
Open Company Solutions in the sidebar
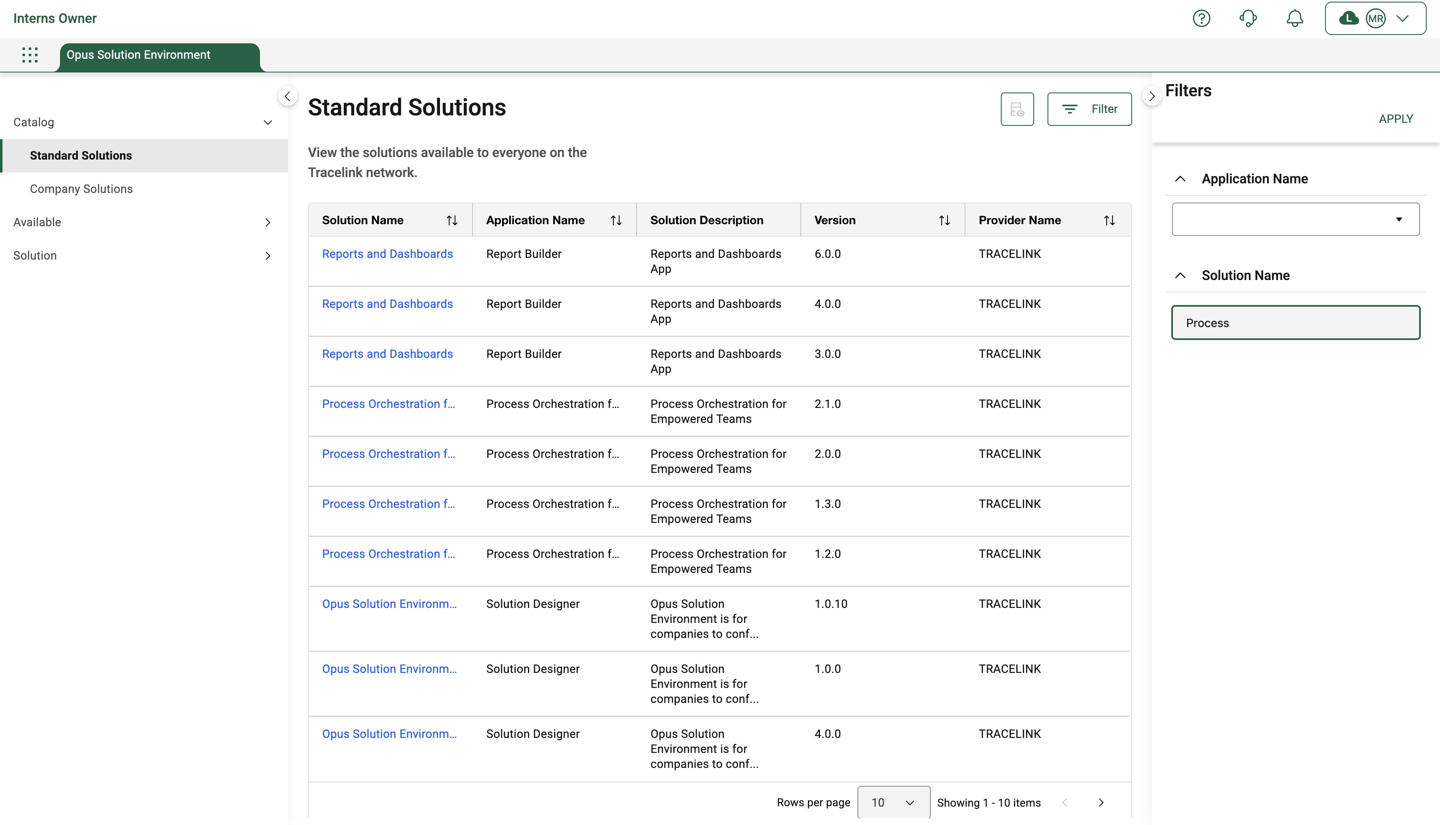pos(144,189)
